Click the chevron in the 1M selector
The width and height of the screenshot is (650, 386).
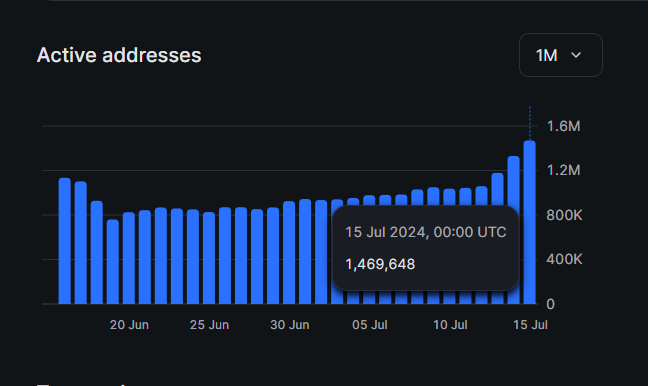[576, 55]
